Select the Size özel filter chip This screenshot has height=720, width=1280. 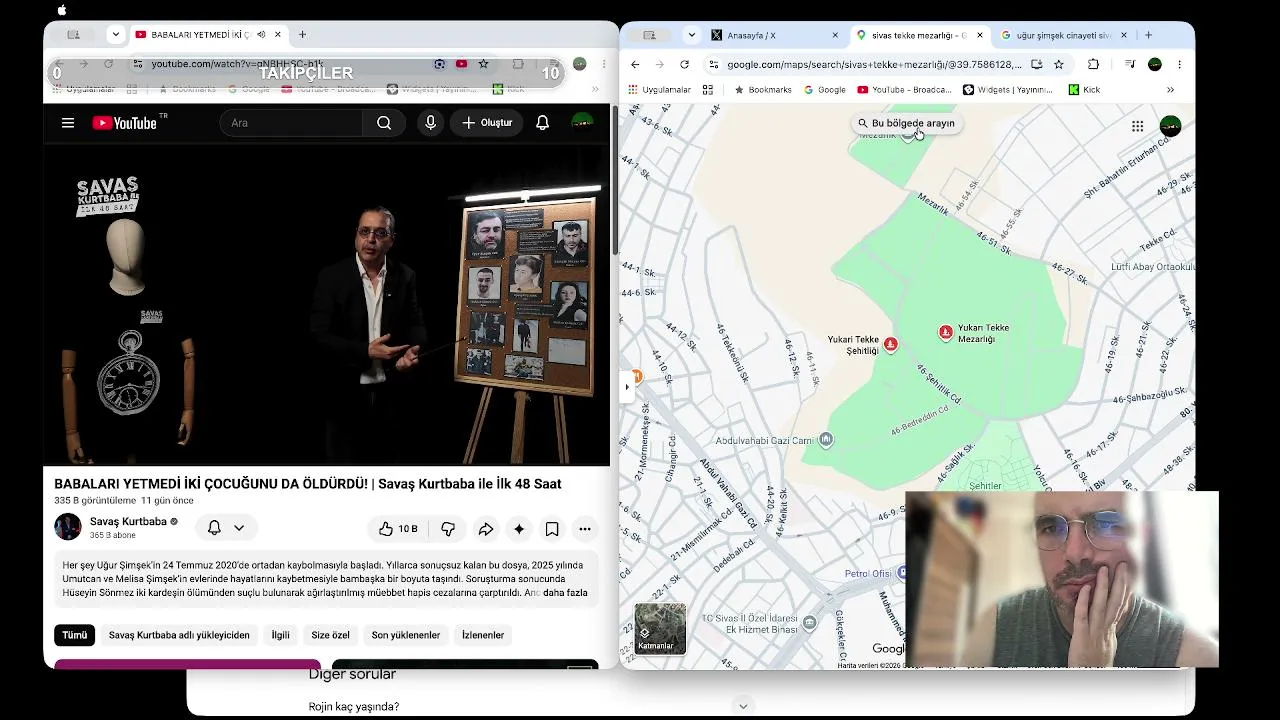pyautogui.click(x=330, y=635)
